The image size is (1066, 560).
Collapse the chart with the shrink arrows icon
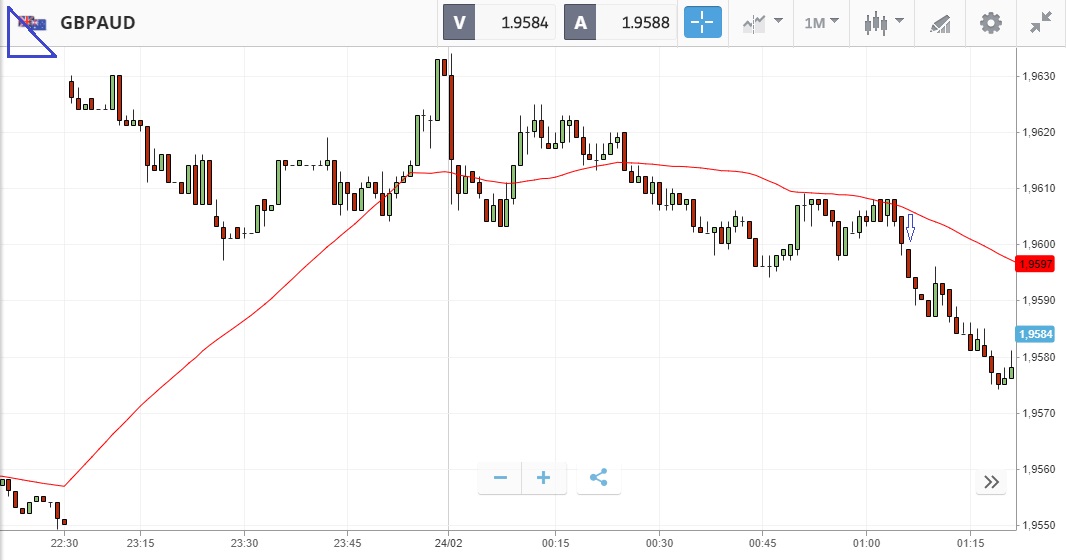[x=1041, y=22]
